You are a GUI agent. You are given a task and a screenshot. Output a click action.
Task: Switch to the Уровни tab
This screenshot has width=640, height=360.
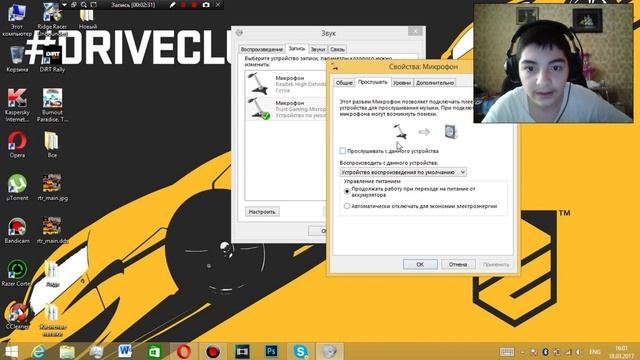tap(402, 82)
